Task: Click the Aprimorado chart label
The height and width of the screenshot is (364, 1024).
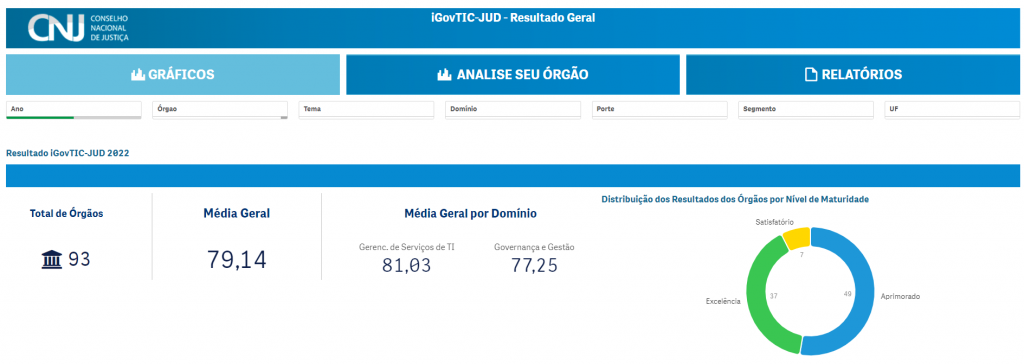Action: click(x=899, y=297)
